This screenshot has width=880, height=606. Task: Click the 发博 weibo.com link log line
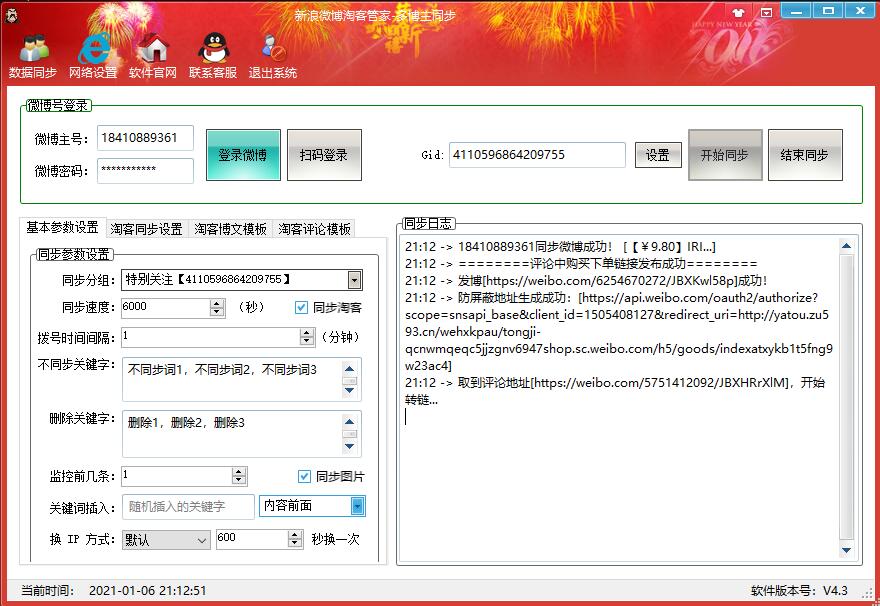(x=586, y=281)
